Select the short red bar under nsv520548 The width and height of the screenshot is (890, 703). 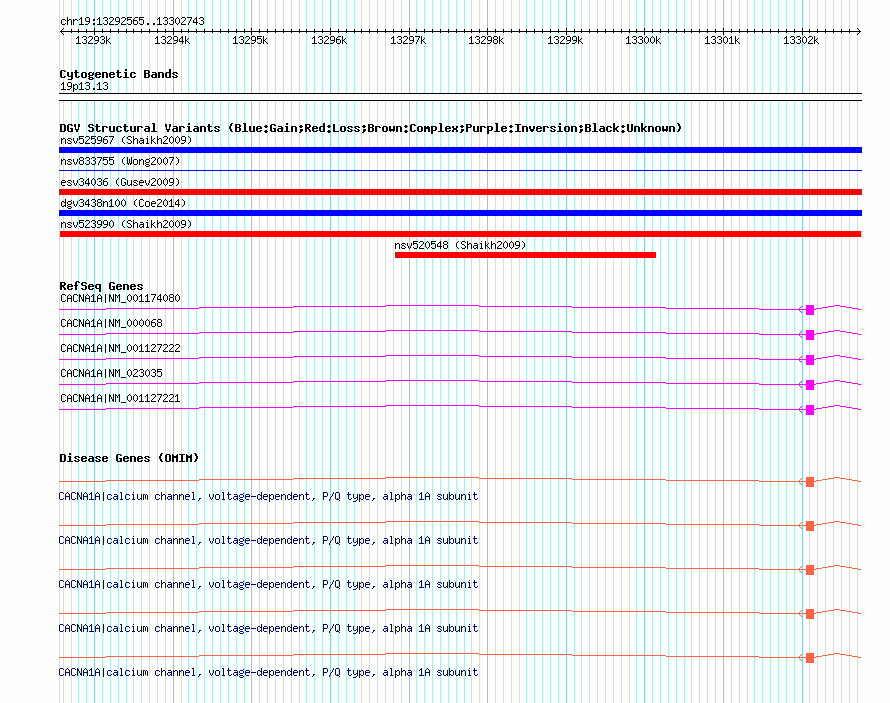tap(525, 255)
